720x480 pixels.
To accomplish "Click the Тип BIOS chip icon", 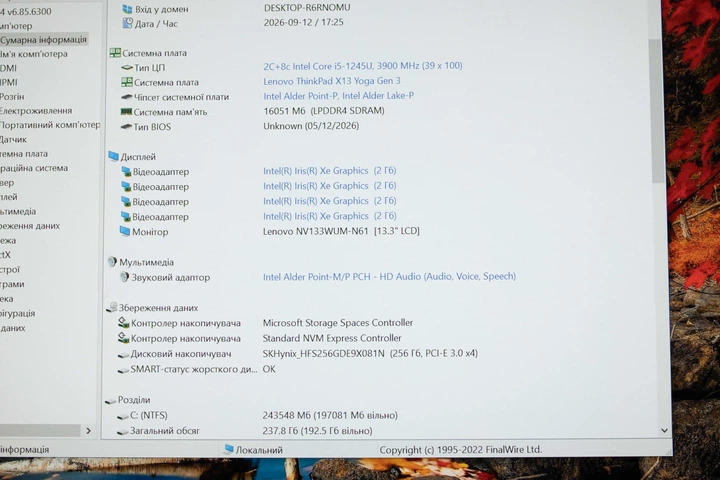I will tap(126, 127).
